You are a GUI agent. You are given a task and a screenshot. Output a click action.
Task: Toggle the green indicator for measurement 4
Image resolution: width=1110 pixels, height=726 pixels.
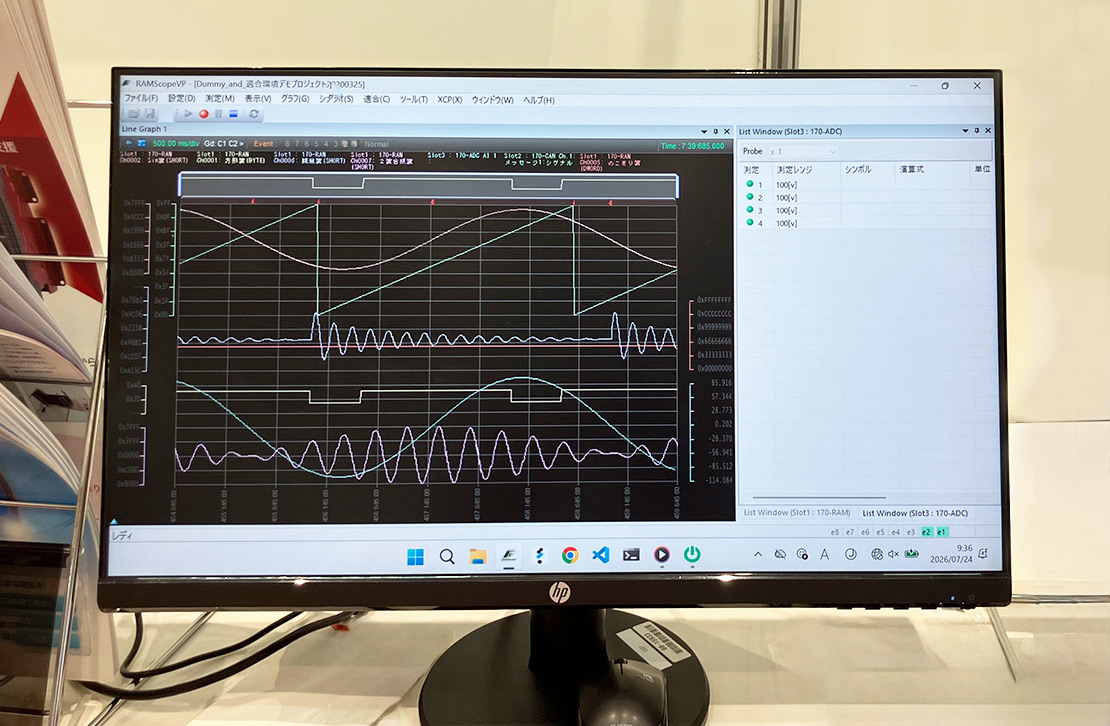(x=750, y=223)
